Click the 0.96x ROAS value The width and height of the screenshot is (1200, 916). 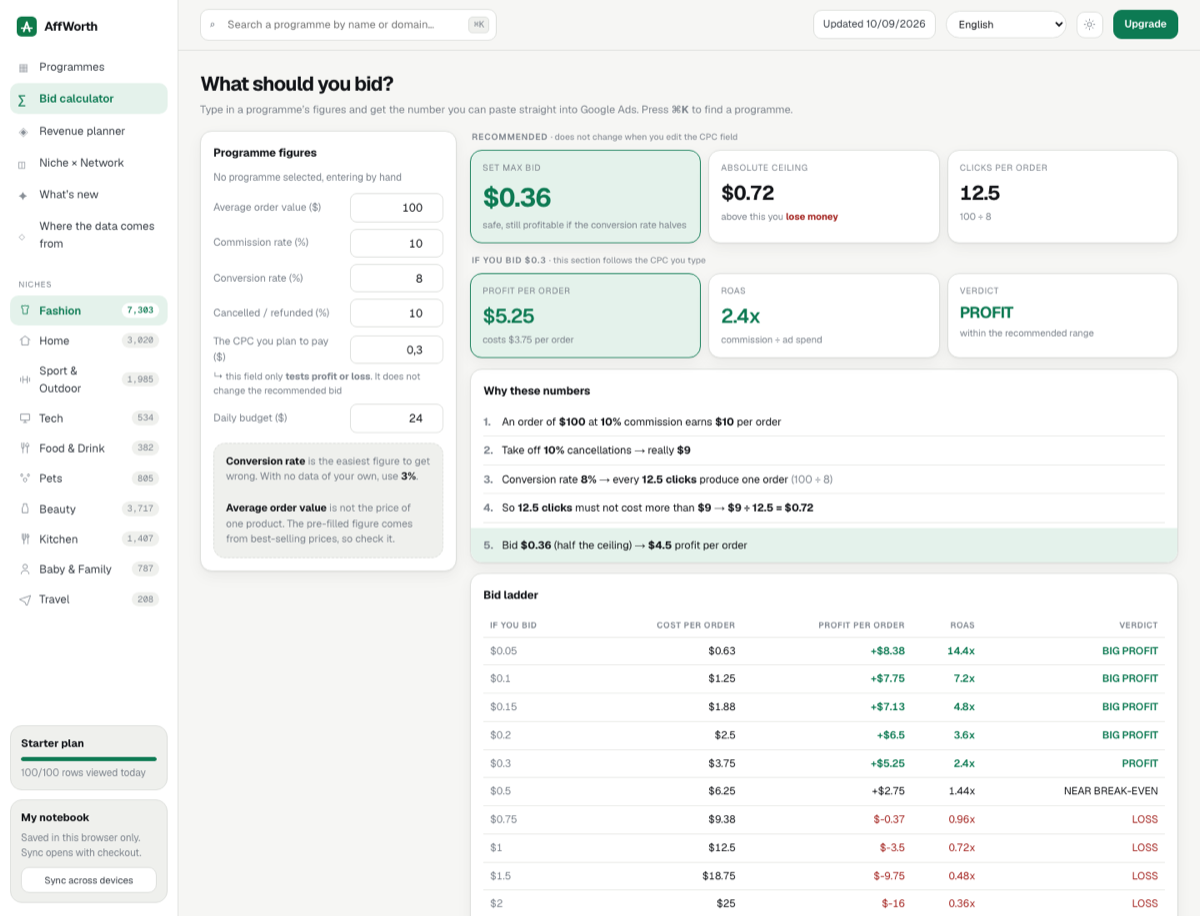point(961,819)
